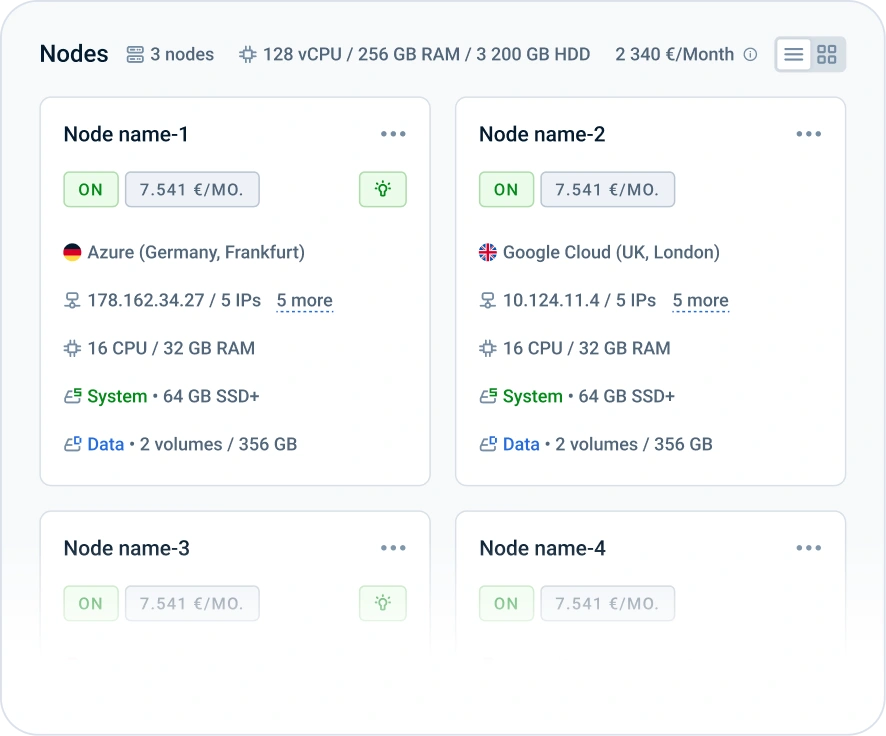Click the CPU chip icon on Node name-2
The height and width of the screenshot is (736, 886).
click(487, 349)
